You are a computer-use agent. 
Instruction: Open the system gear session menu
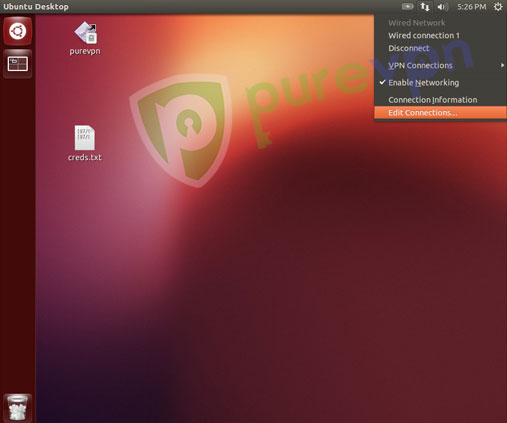[x=498, y=7]
